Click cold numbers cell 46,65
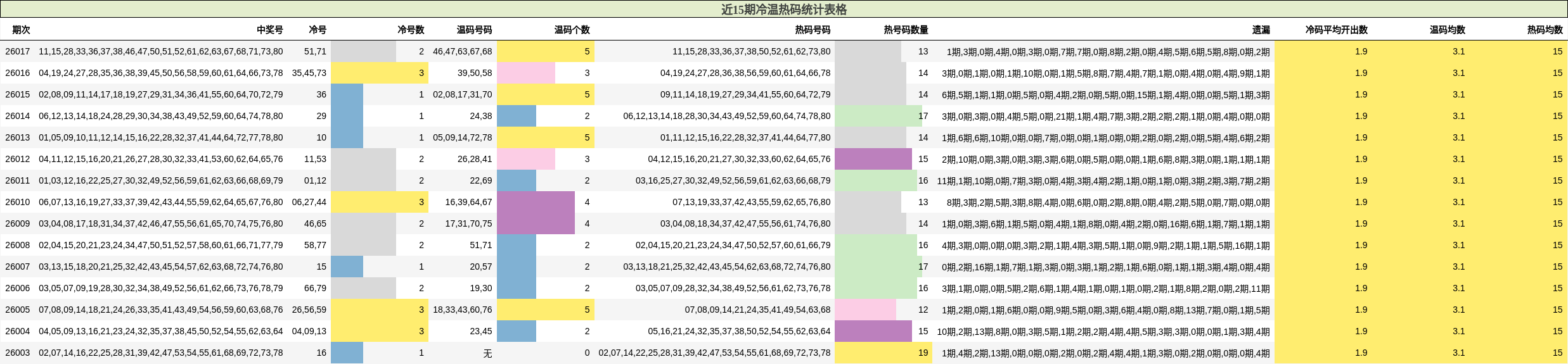Image resolution: width=1568 pixels, height=364 pixels. [x=315, y=223]
